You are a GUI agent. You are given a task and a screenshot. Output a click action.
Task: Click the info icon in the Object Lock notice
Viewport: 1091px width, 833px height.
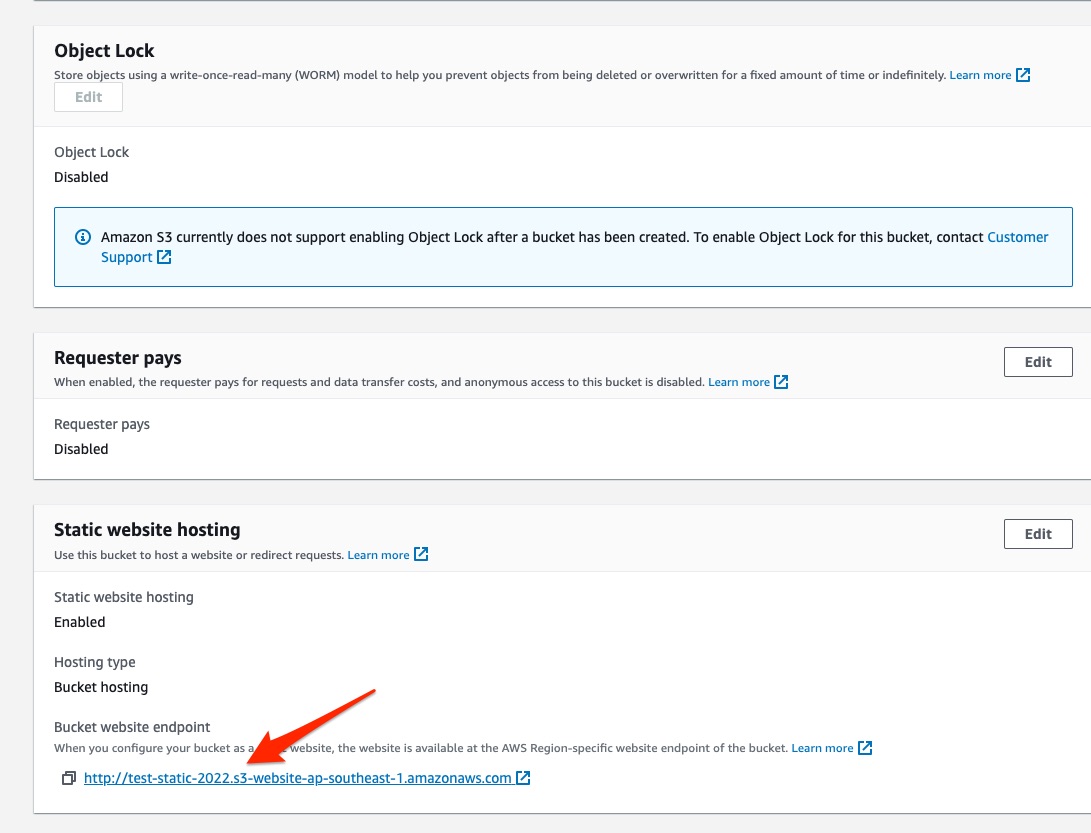(83, 238)
